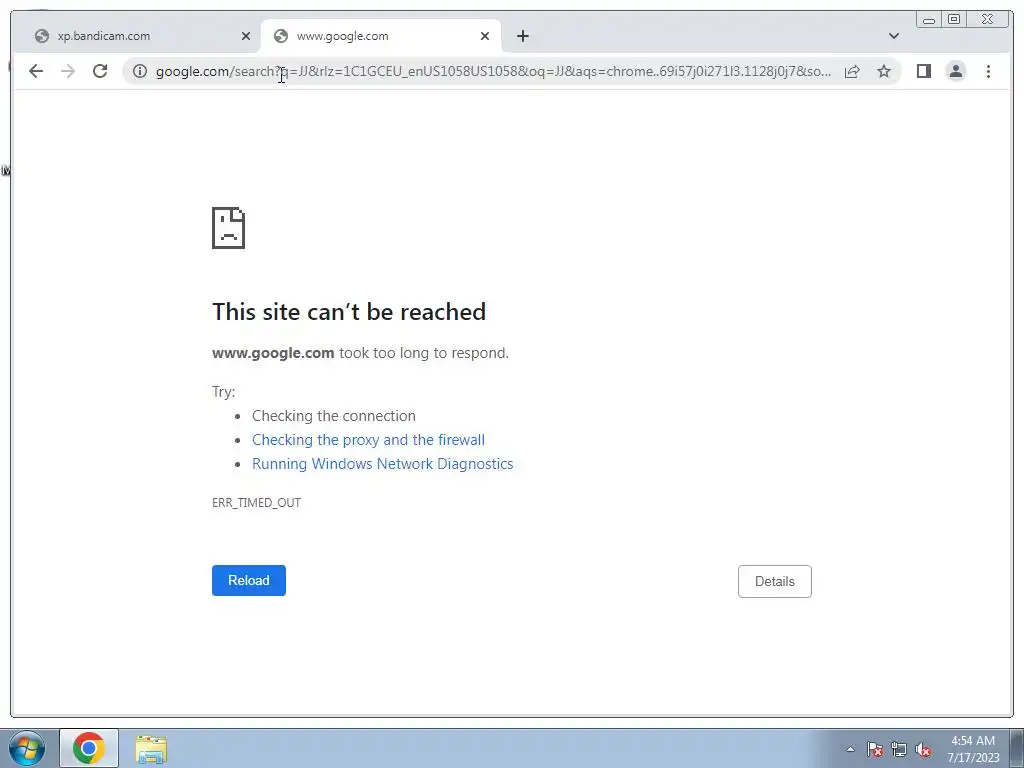Open a new tab with plus button

click(522, 36)
